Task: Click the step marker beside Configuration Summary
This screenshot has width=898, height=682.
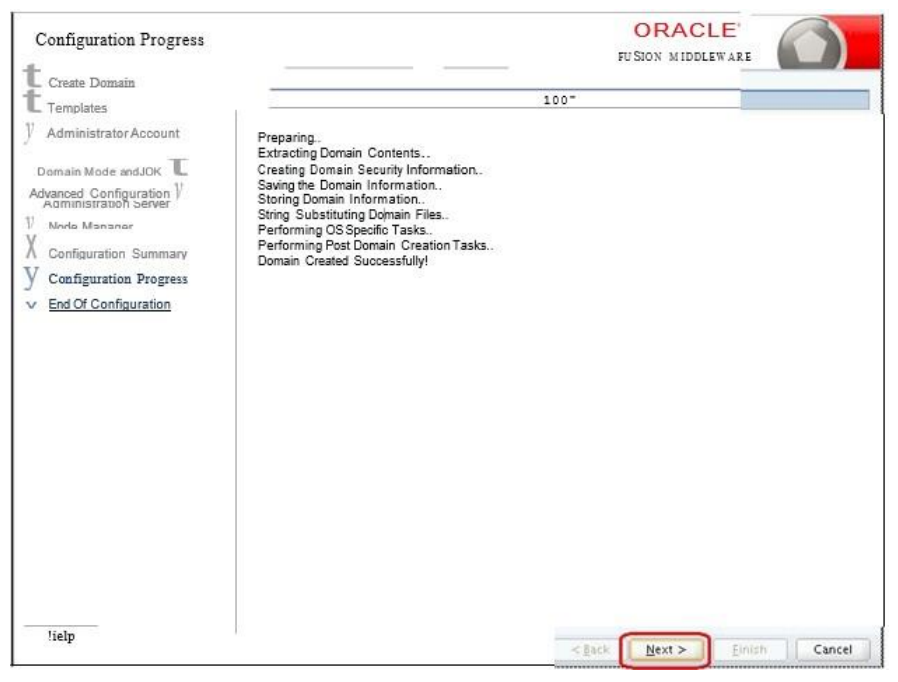Action: (31, 246)
